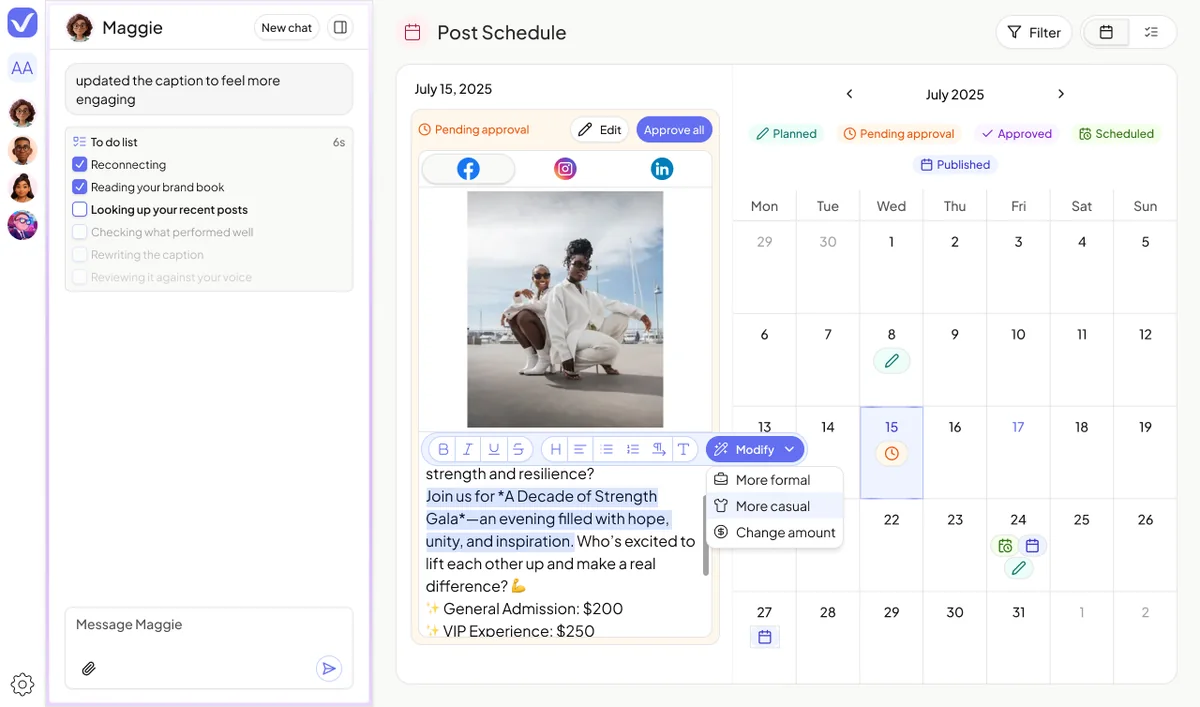
Task: Click the caption scrollbar
Action: (x=706, y=535)
